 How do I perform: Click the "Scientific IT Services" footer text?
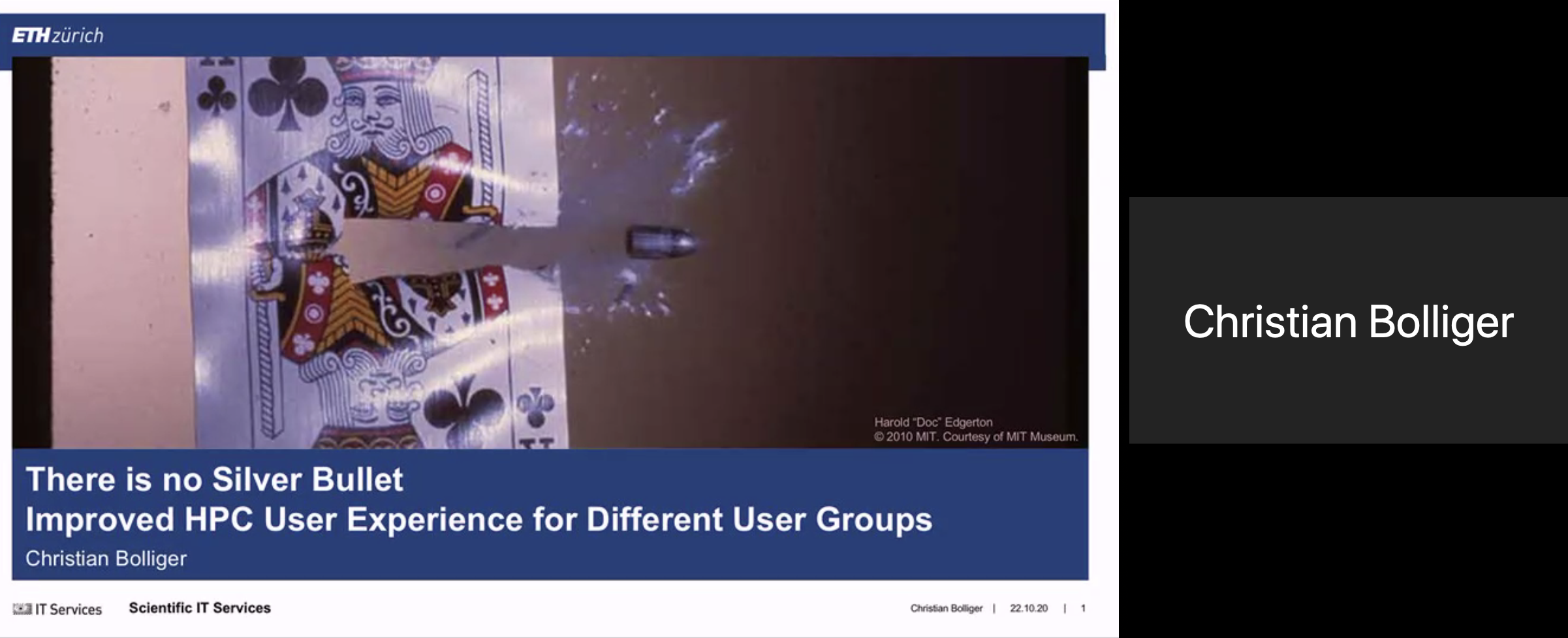pyautogui.click(x=200, y=608)
